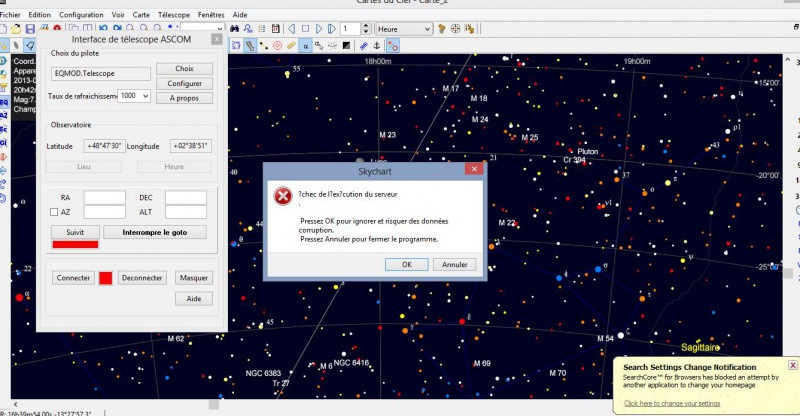Click OK in the Skychart error dialog

[x=407, y=264]
